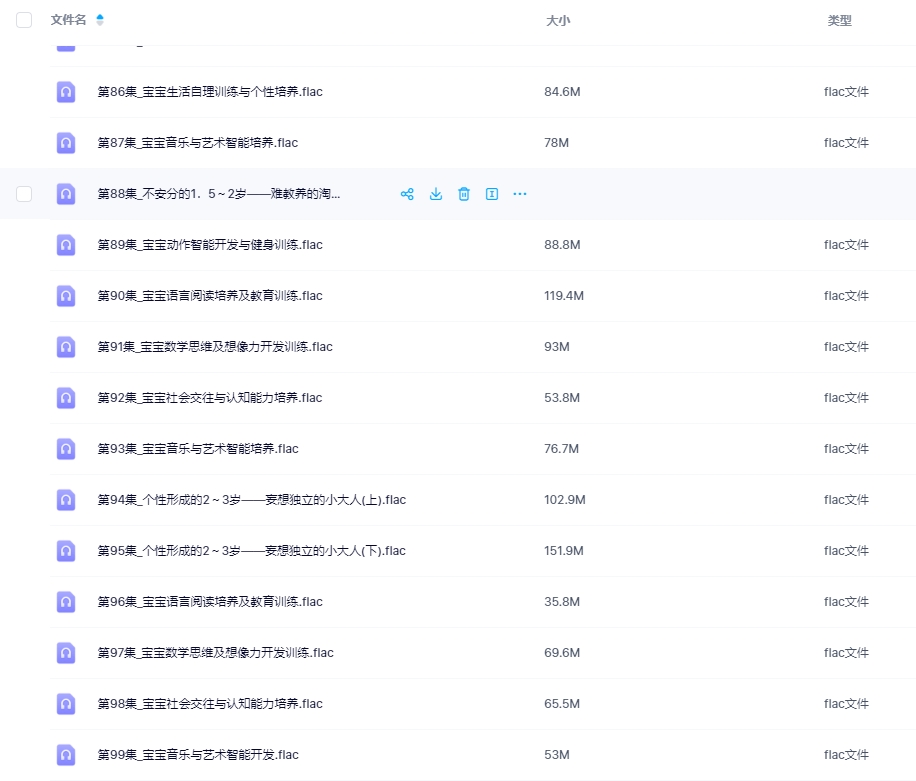Click the 102.9M size value
Image resolution: width=916 pixels, height=781 pixels.
pyautogui.click(x=564, y=499)
